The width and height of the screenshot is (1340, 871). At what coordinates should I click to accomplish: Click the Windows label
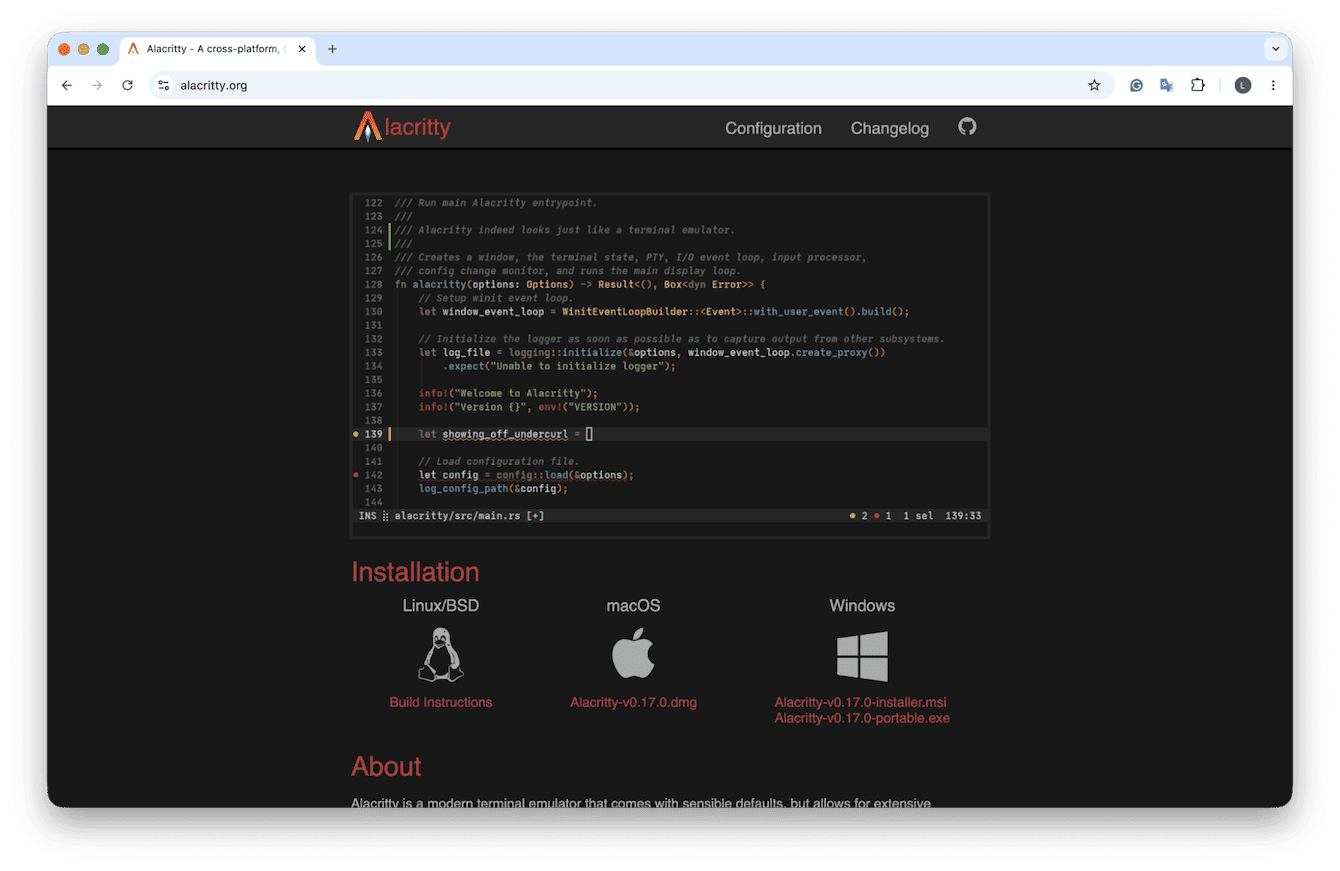coord(862,605)
